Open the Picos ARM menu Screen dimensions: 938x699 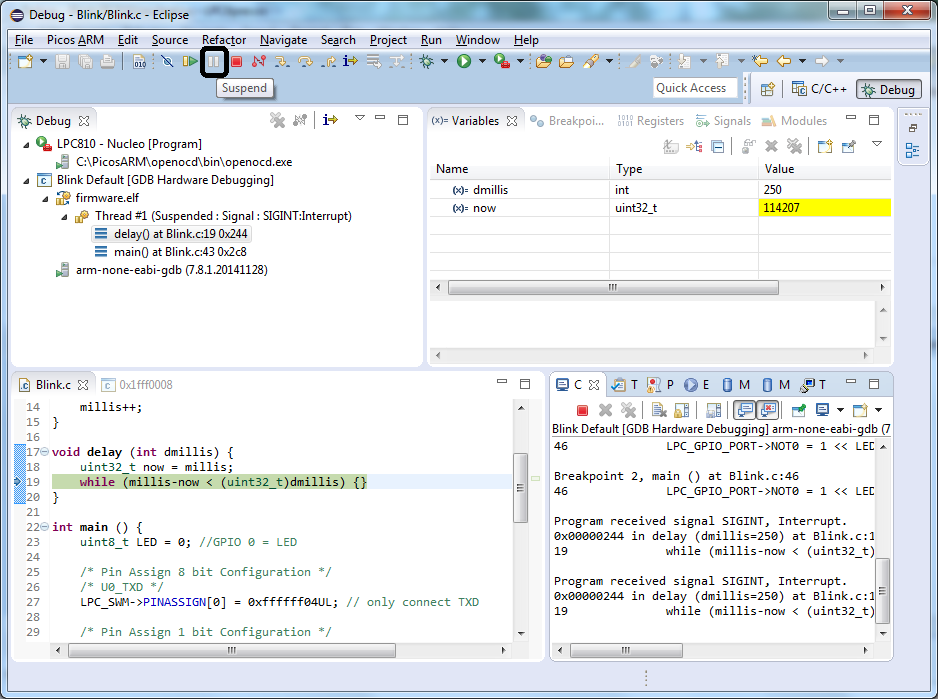click(75, 40)
